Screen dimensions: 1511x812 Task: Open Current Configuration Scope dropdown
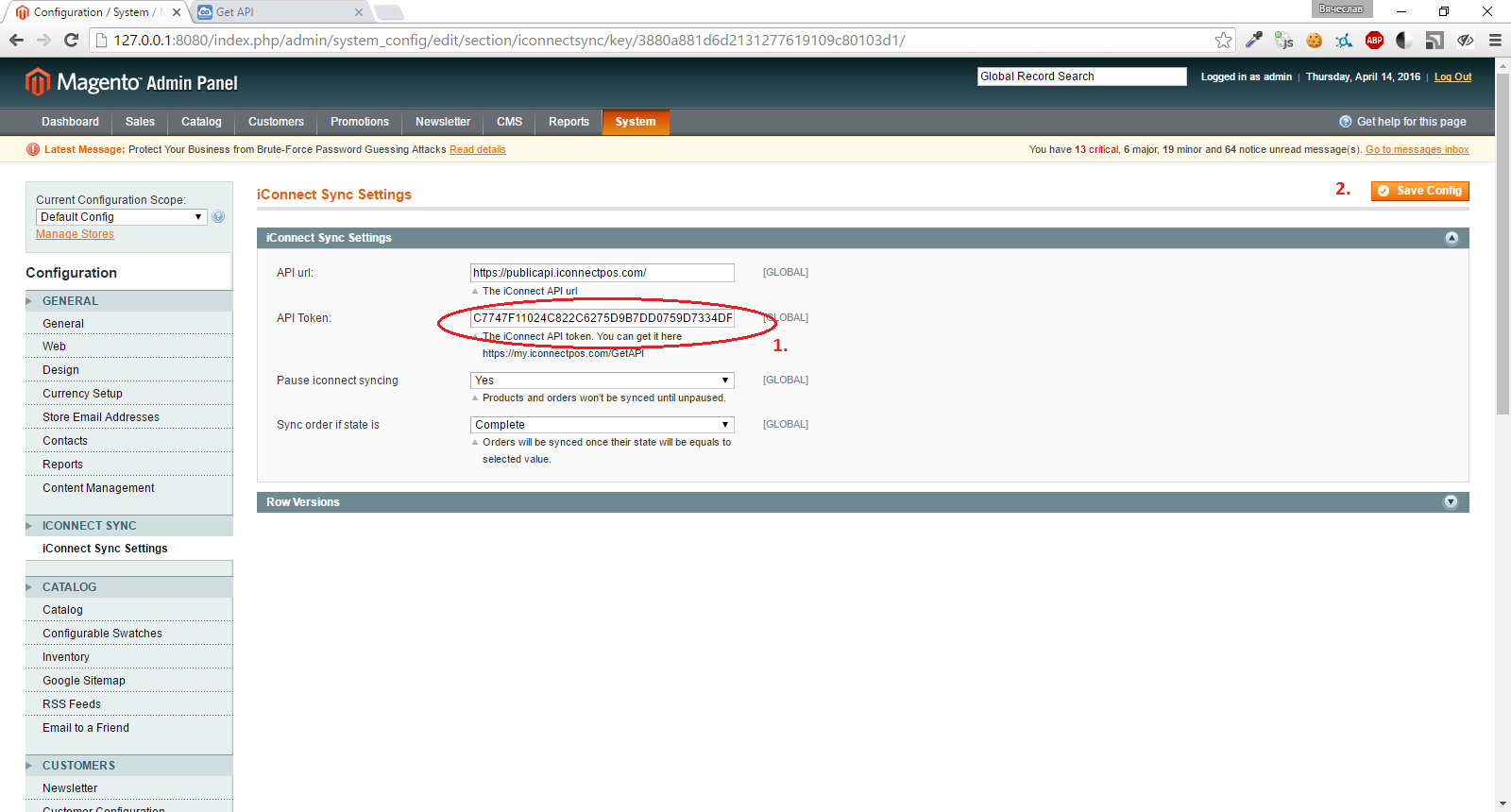[121, 216]
